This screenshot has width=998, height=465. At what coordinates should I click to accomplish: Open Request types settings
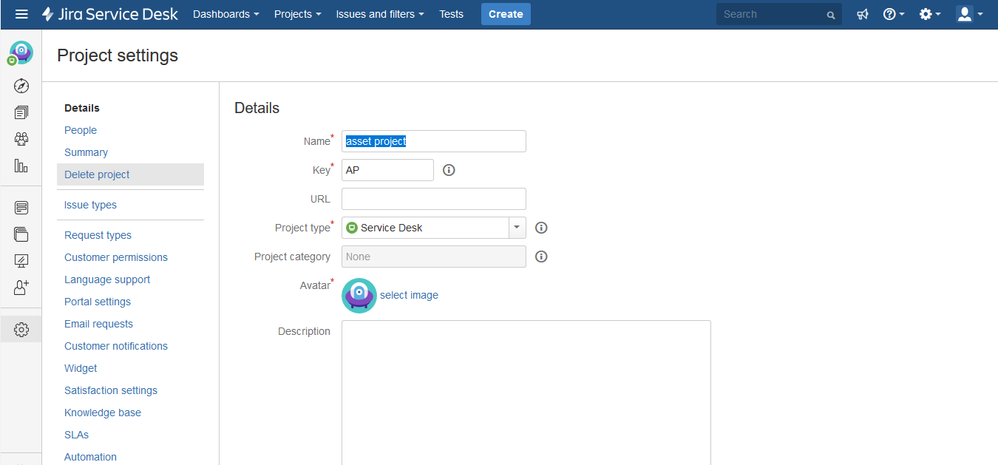[x=98, y=235]
